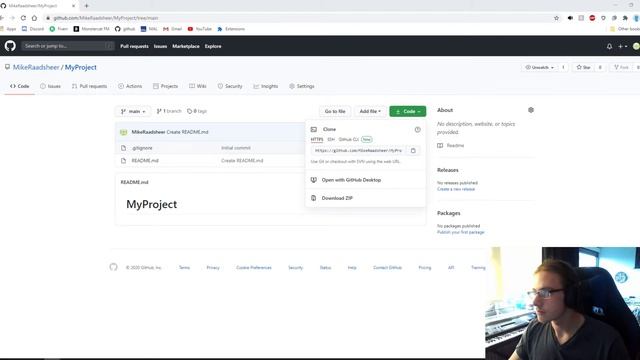The height and width of the screenshot is (360, 640).
Task: Open the Insights tab
Action: point(266,86)
